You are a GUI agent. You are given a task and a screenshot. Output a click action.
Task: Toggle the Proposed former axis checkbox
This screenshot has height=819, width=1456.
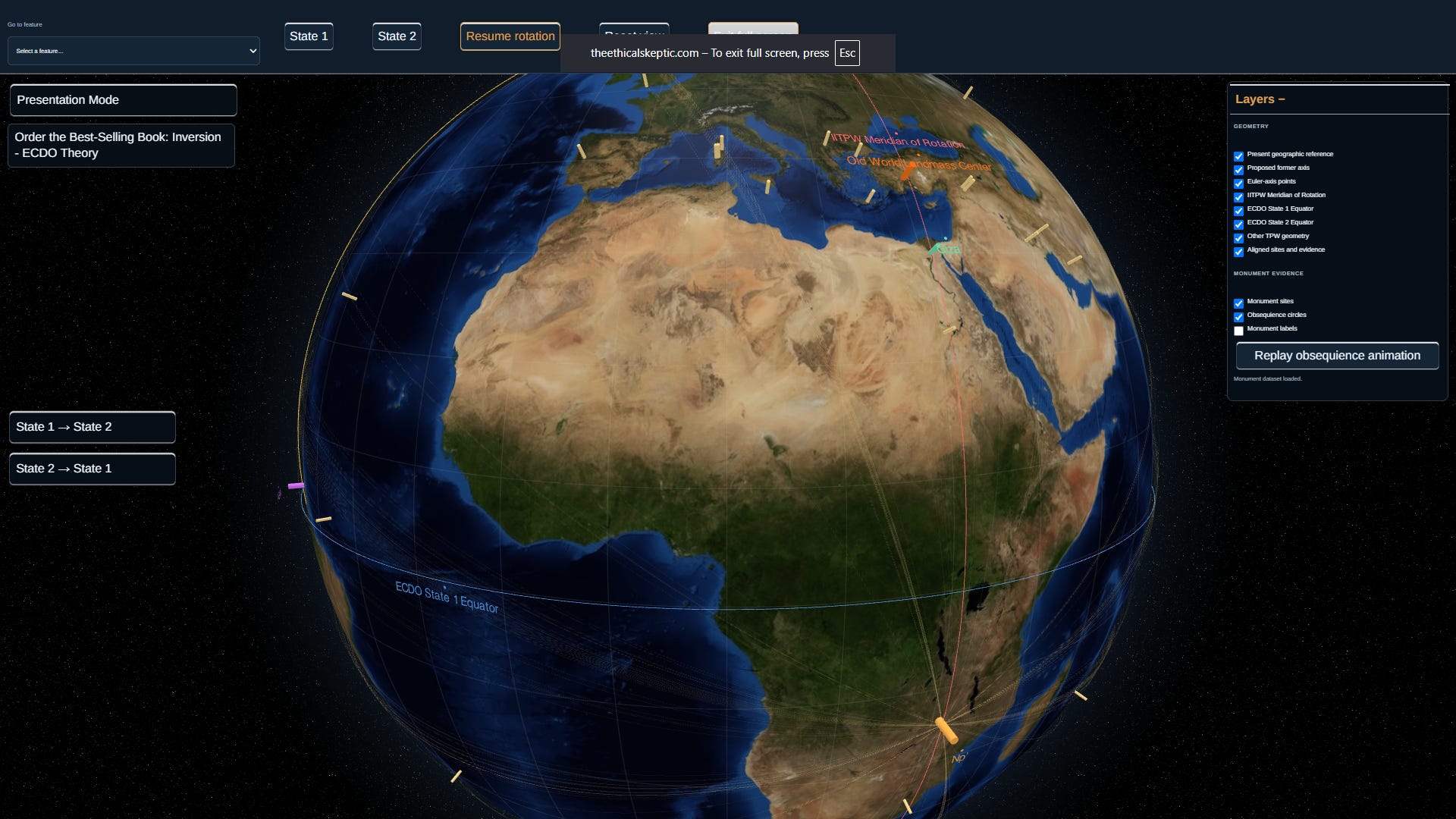(x=1238, y=170)
